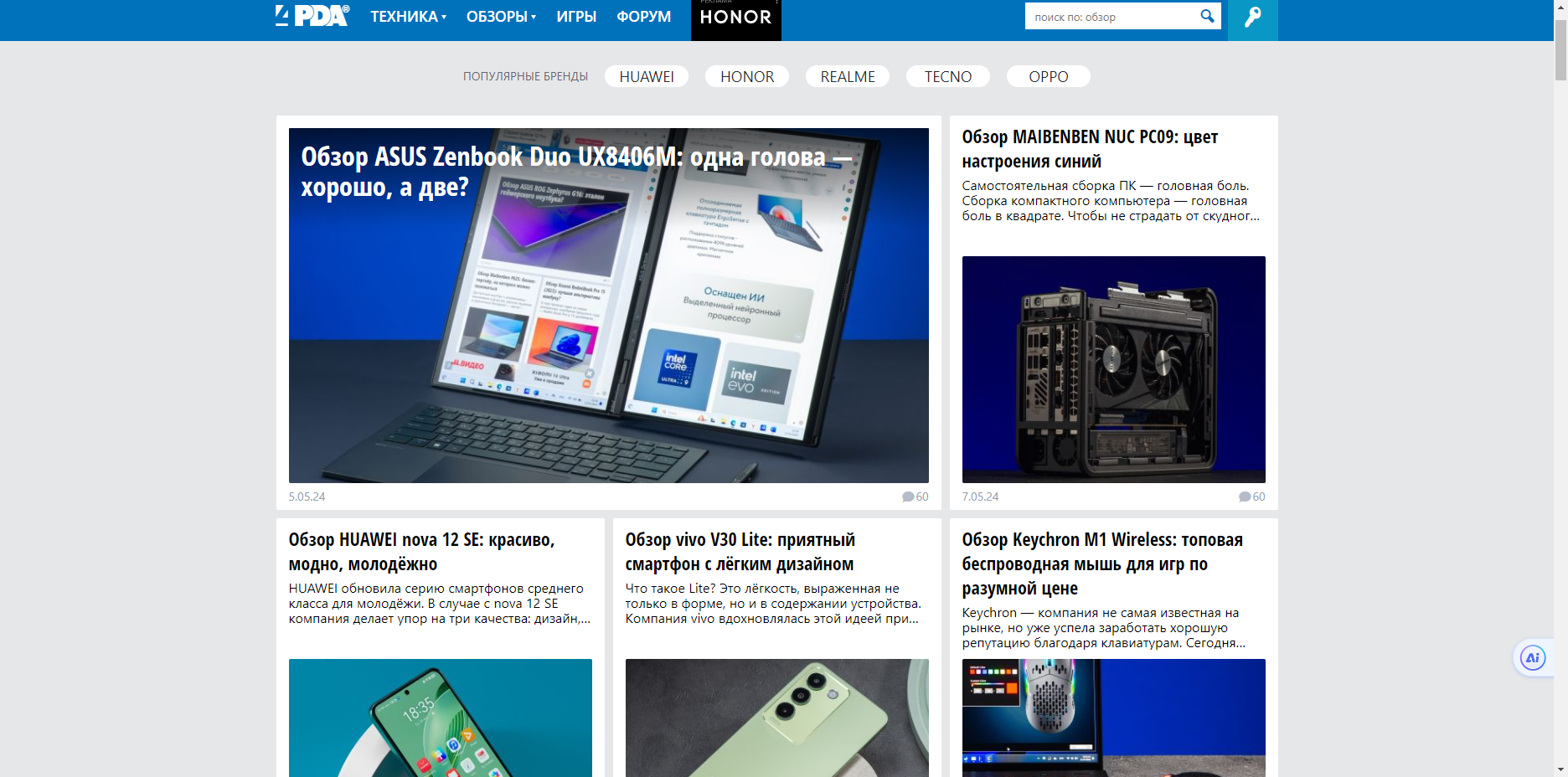Click the 4PDA logo
Image resolution: width=1568 pixels, height=777 pixels.
(312, 16)
